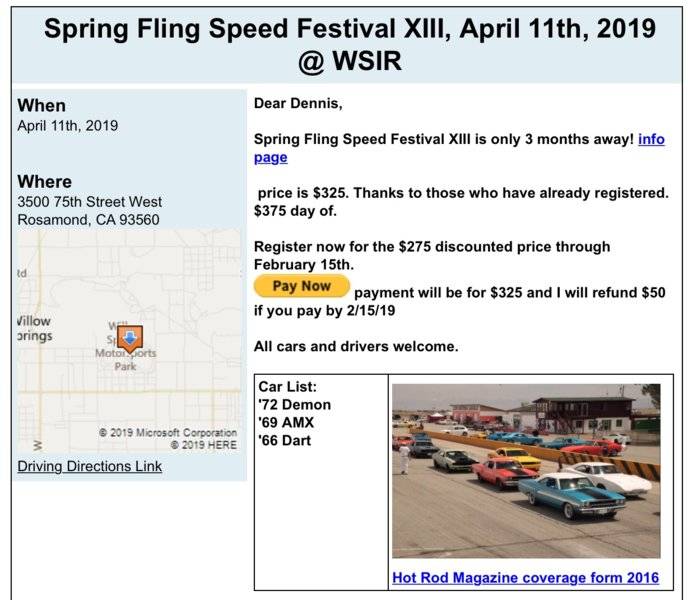The width and height of the screenshot is (688, 600).
Task: Click the April 11th, 2019 date under When
Action: 68,126
